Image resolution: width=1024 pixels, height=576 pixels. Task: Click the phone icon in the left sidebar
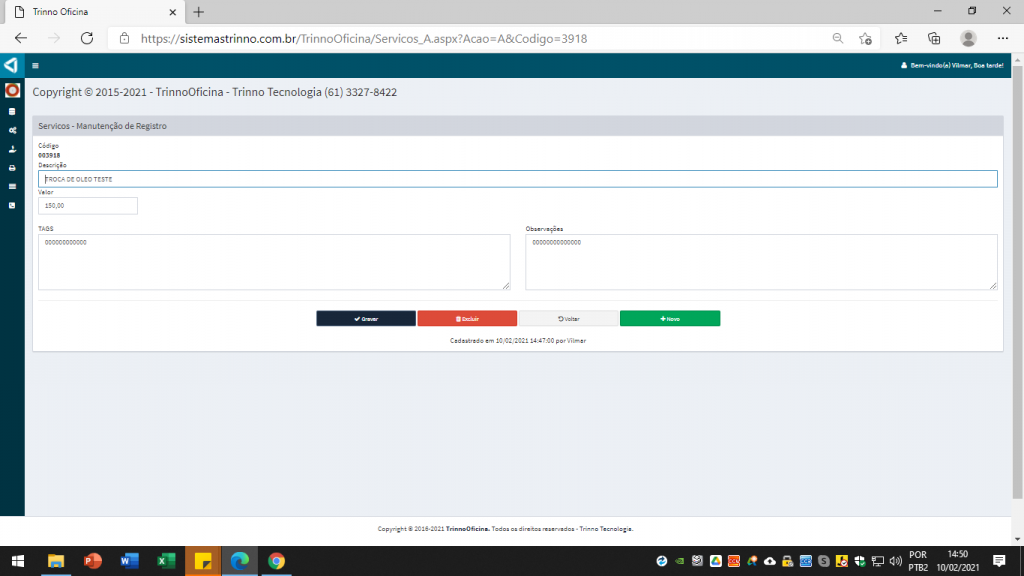(x=12, y=205)
